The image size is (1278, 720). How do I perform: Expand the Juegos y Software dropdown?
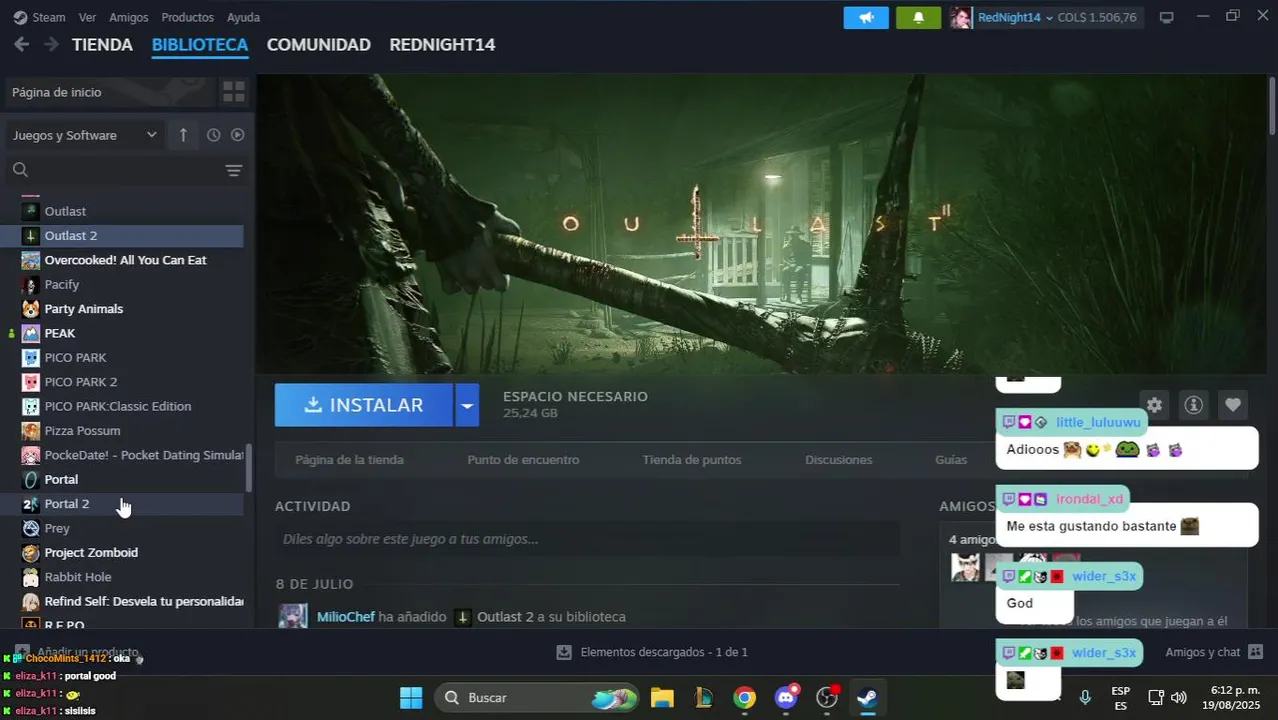(85, 135)
